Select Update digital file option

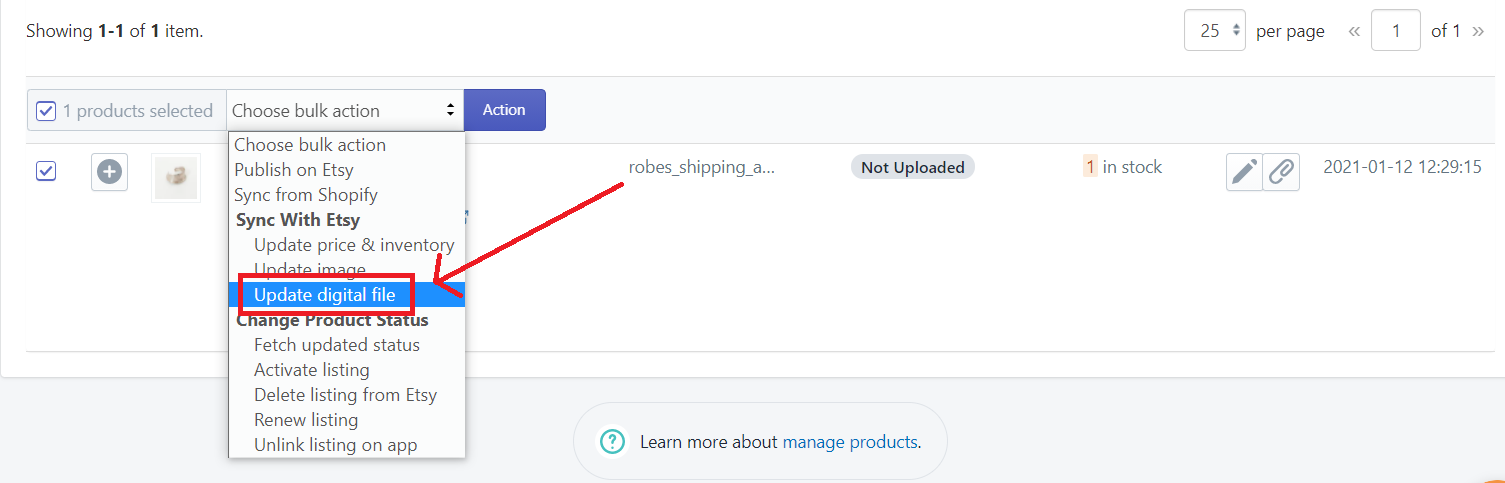click(325, 295)
